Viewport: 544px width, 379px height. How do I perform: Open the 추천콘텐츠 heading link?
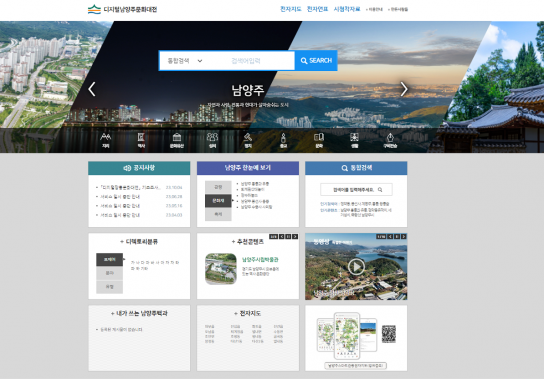click(x=248, y=242)
